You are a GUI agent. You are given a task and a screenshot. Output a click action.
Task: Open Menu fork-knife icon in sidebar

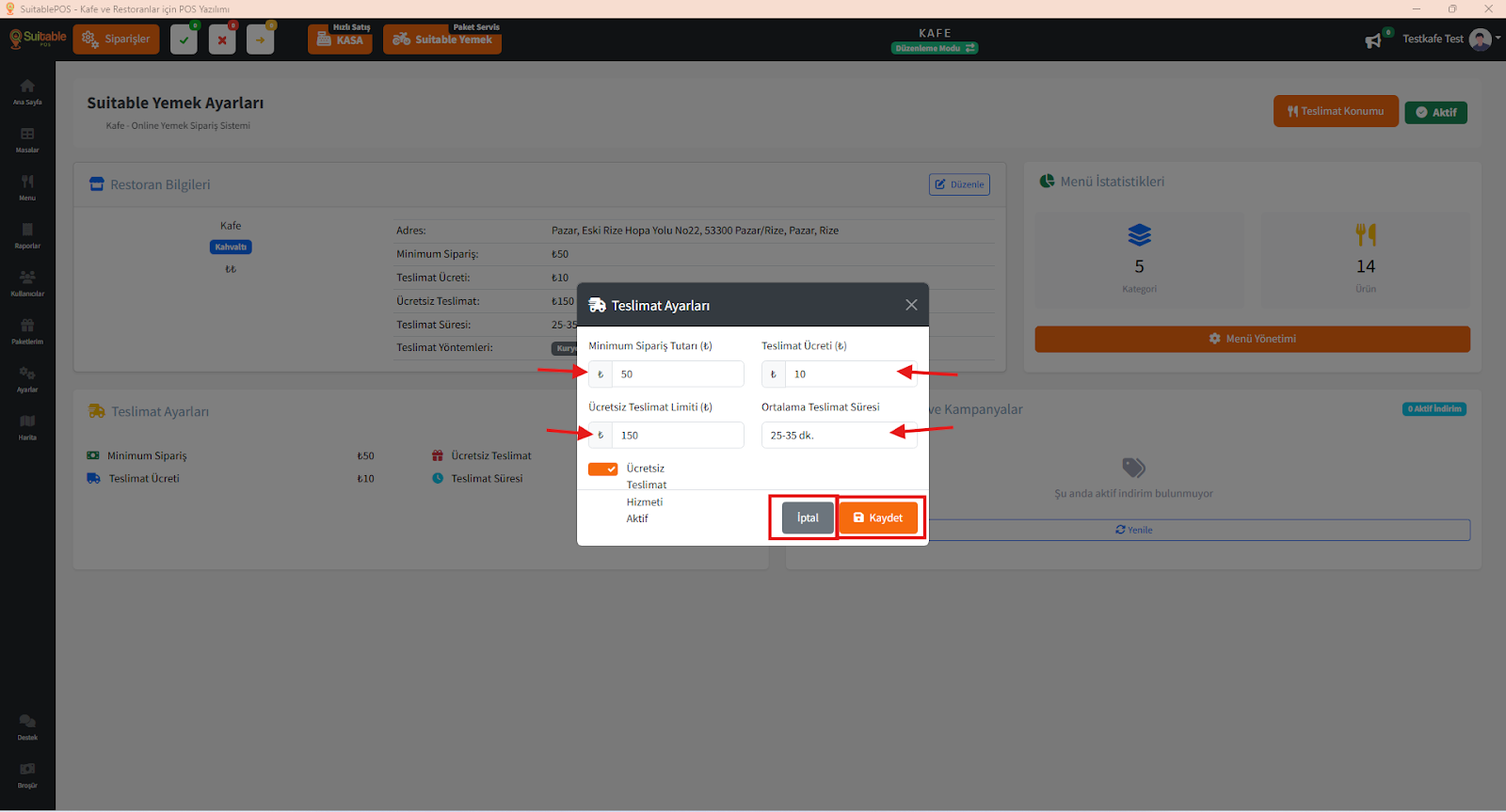[27, 182]
